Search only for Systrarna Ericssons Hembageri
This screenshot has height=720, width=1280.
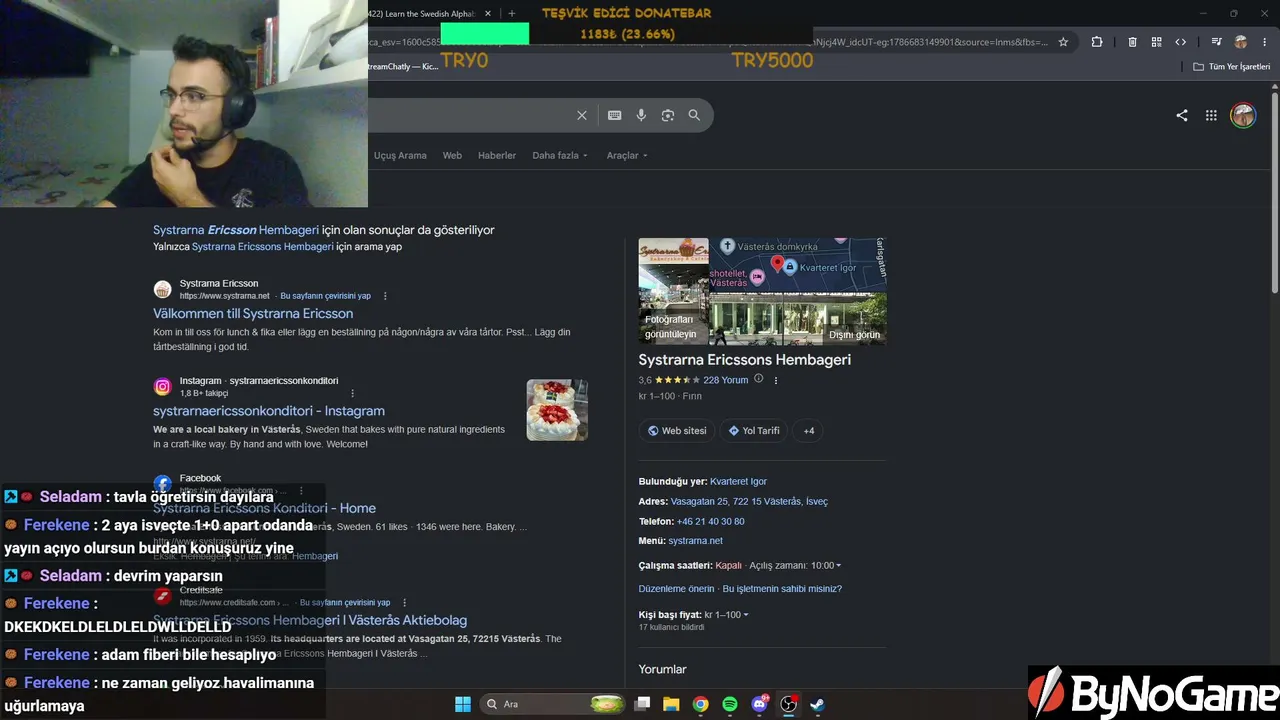point(262,246)
